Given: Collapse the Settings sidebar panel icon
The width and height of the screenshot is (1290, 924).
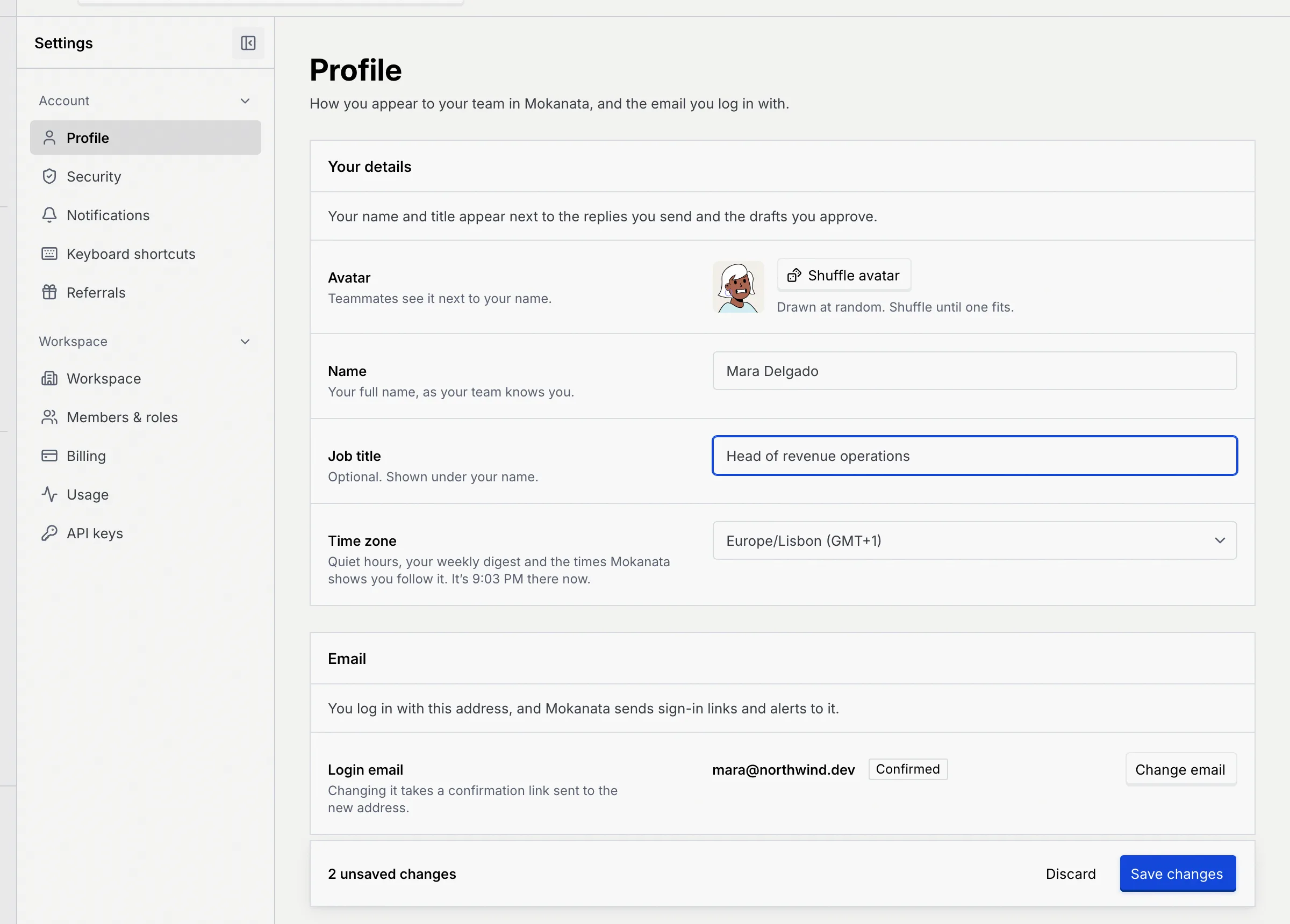Looking at the screenshot, I should pos(248,43).
